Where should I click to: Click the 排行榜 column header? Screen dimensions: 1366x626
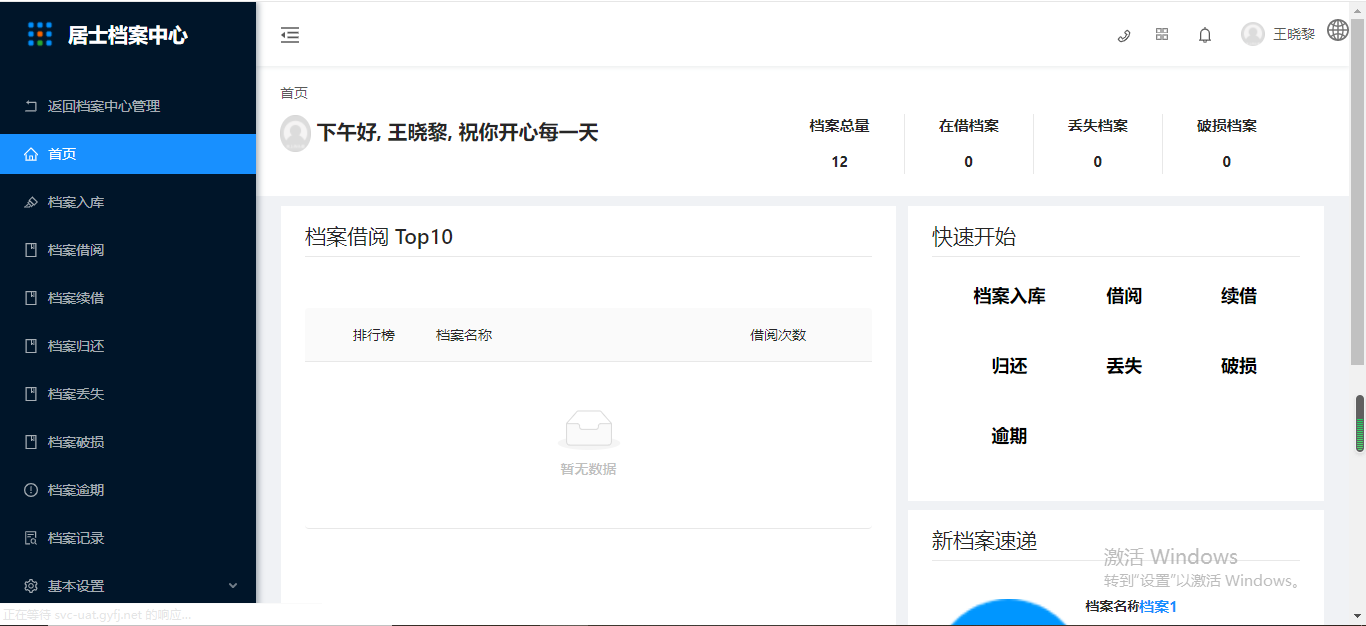click(x=373, y=335)
